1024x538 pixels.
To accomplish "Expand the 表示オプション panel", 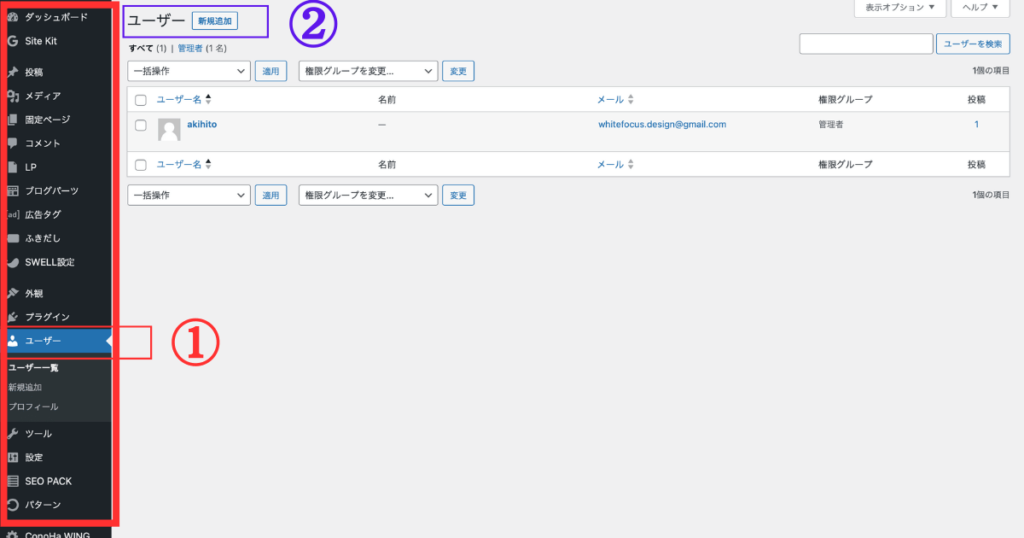I will pos(900,8).
